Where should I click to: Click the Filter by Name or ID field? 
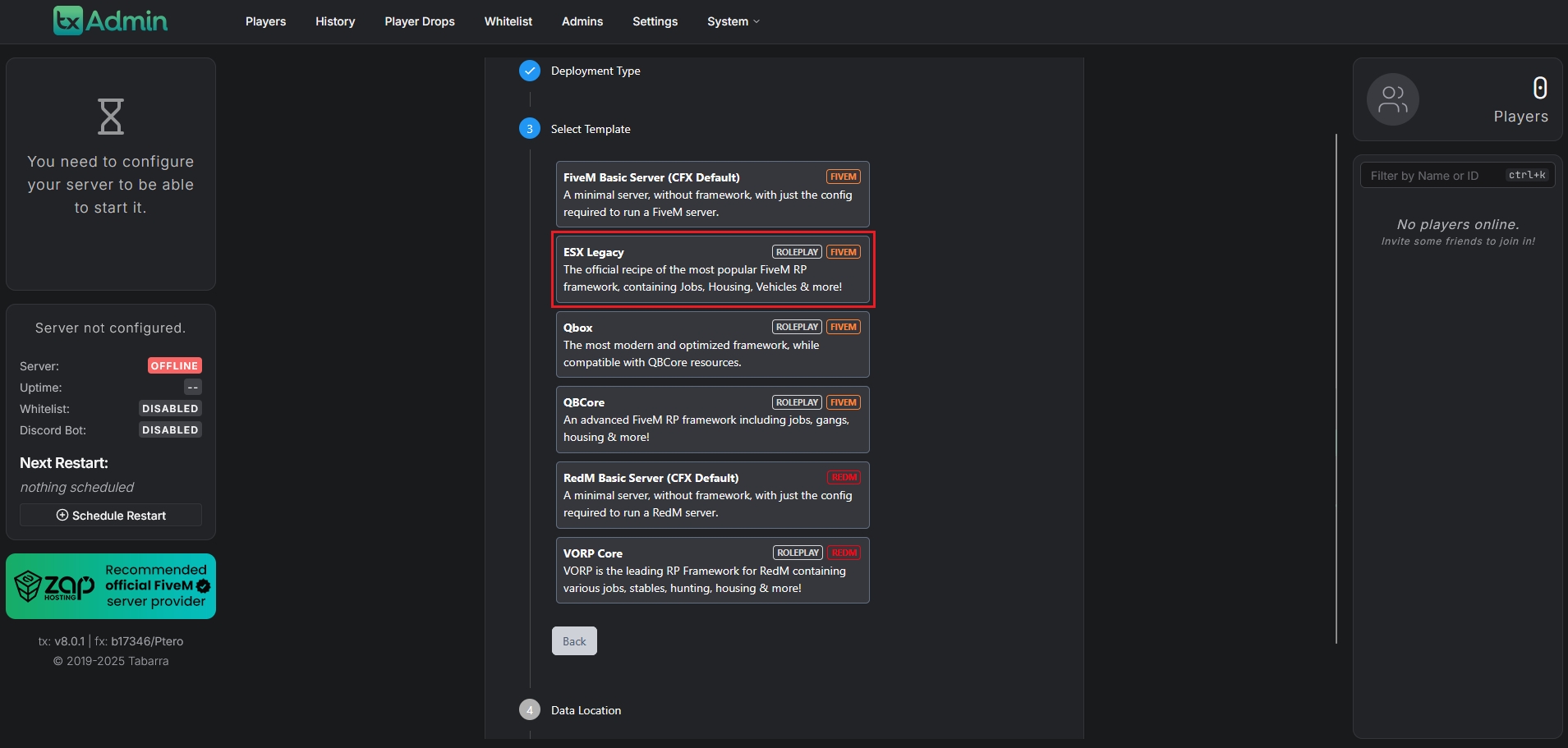pos(1433,176)
